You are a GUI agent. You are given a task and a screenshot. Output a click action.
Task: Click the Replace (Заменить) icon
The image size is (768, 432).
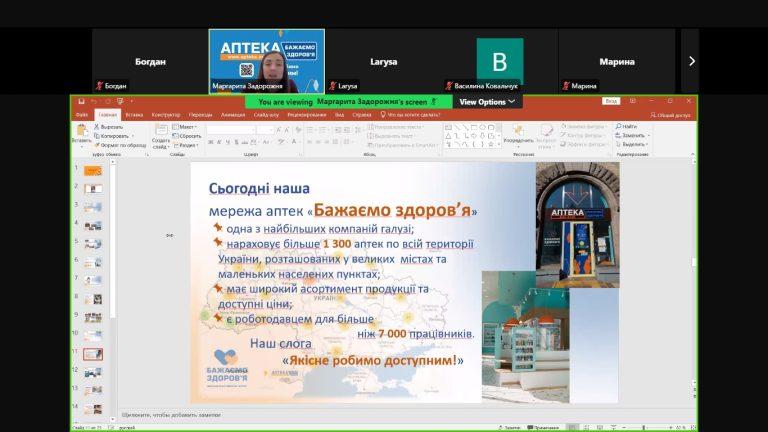[x=618, y=135]
